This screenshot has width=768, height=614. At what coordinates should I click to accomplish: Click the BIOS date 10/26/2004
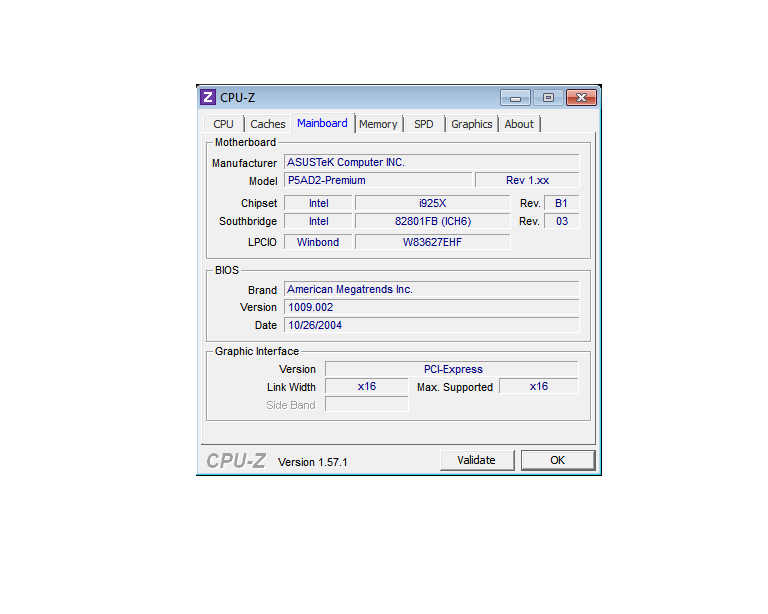[432, 325]
